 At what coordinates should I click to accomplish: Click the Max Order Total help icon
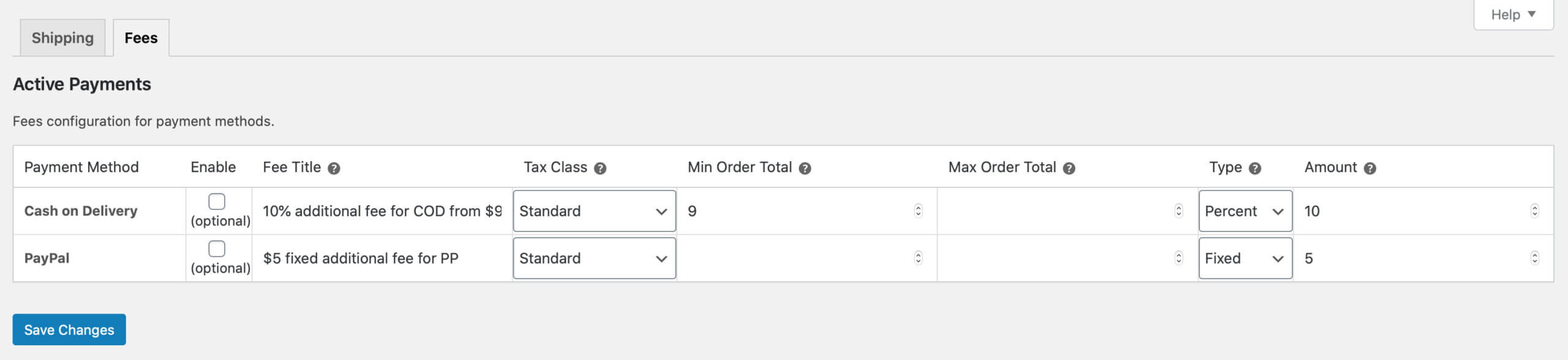(x=1069, y=168)
